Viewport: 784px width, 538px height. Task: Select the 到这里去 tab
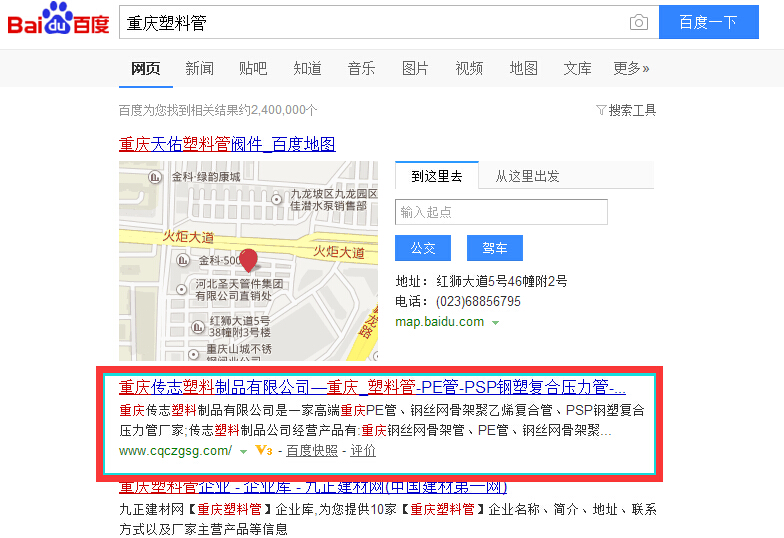[437, 176]
